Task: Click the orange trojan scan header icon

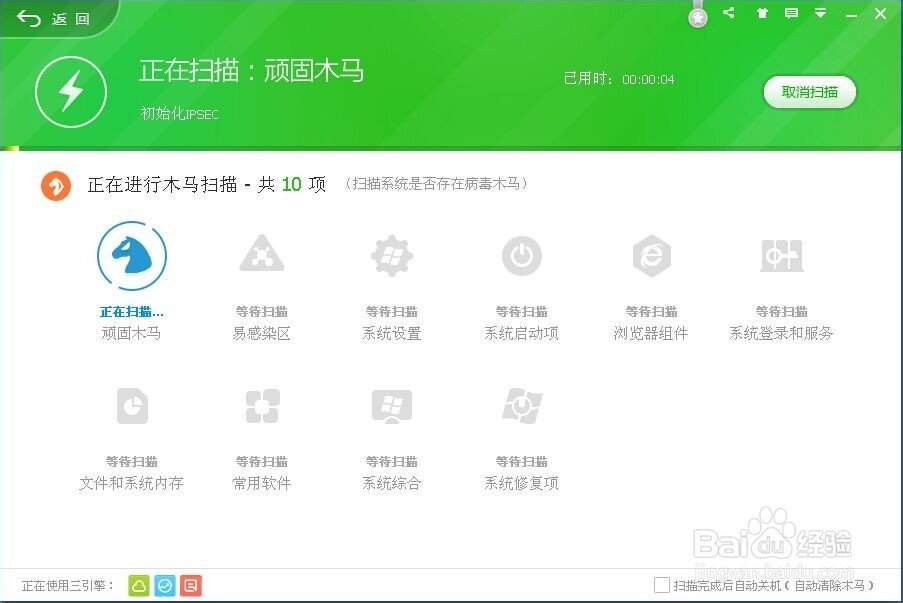Action: [56, 185]
